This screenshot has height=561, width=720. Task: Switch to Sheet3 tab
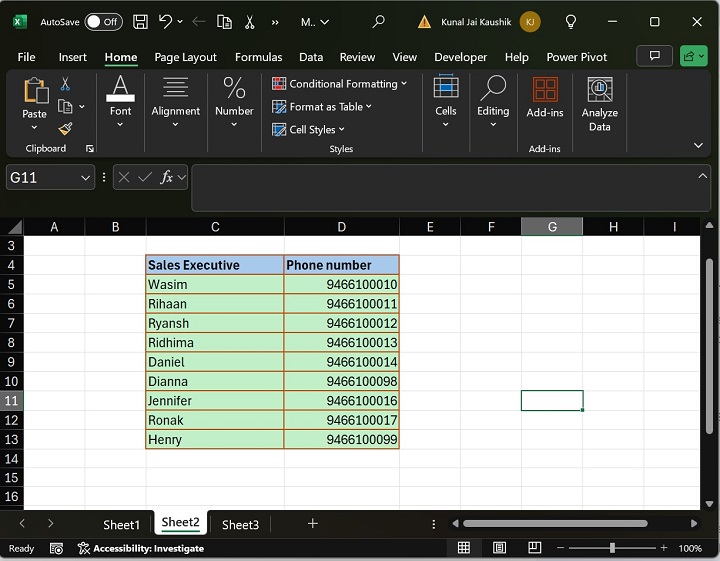240,524
